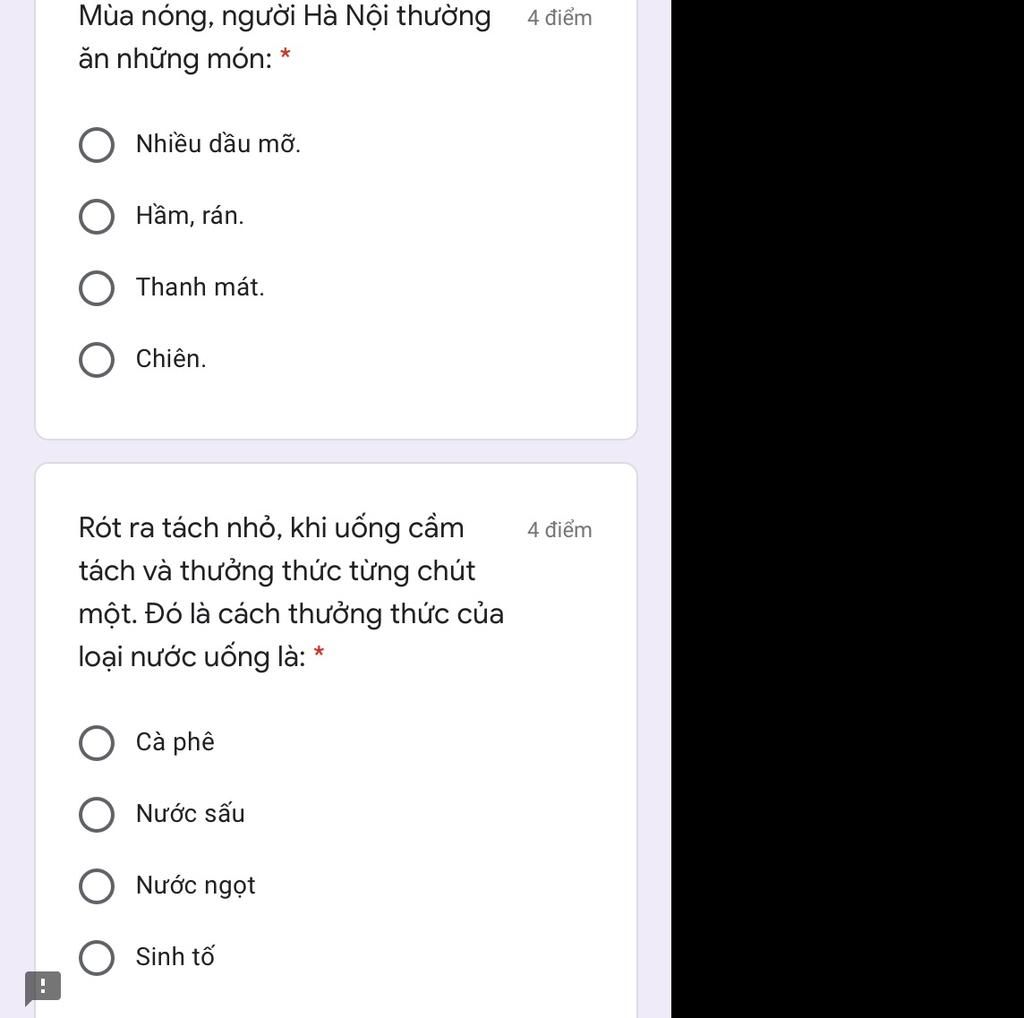Click the question text about Mùa nóng

pos(285,37)
